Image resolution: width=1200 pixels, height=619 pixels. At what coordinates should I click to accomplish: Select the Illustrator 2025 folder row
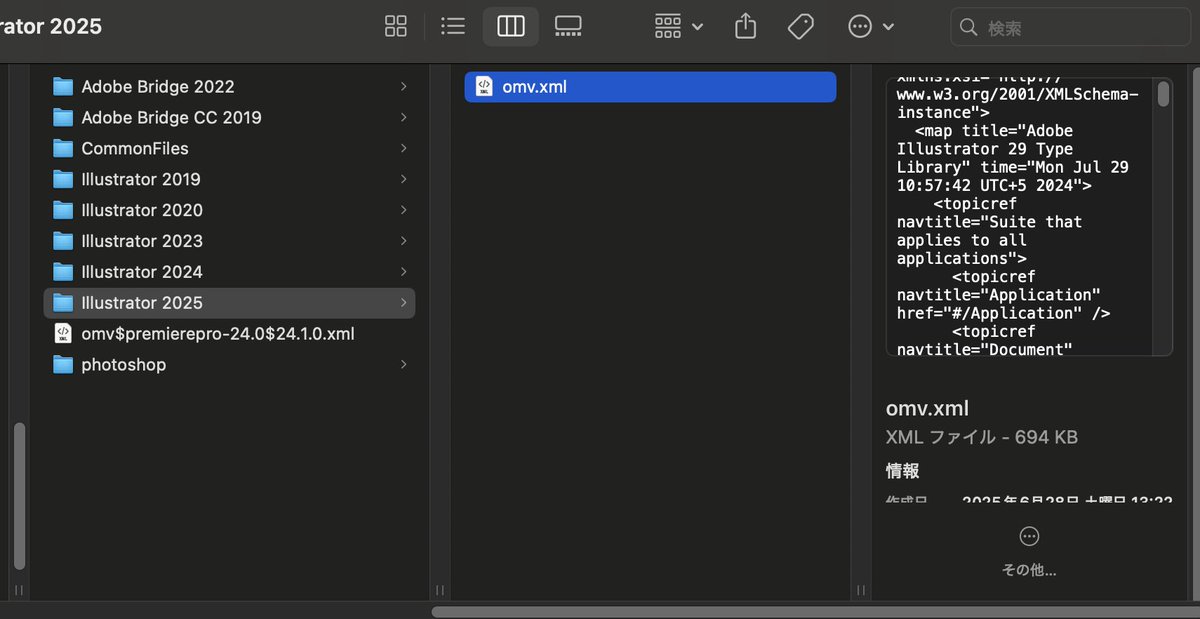(x=229, y=303)
